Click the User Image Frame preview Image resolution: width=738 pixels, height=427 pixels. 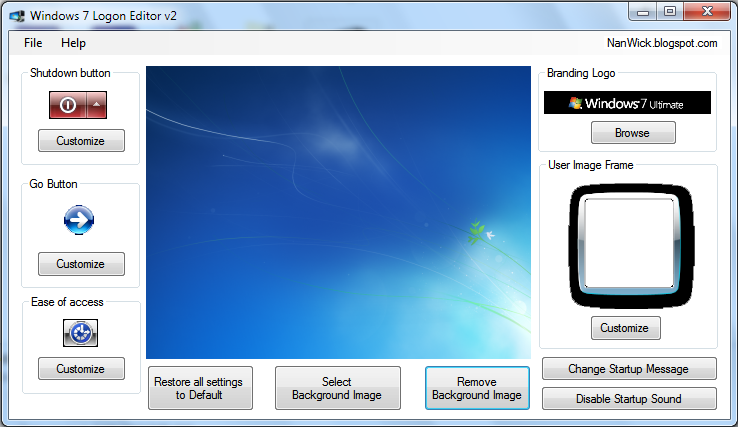click(631, 245)
